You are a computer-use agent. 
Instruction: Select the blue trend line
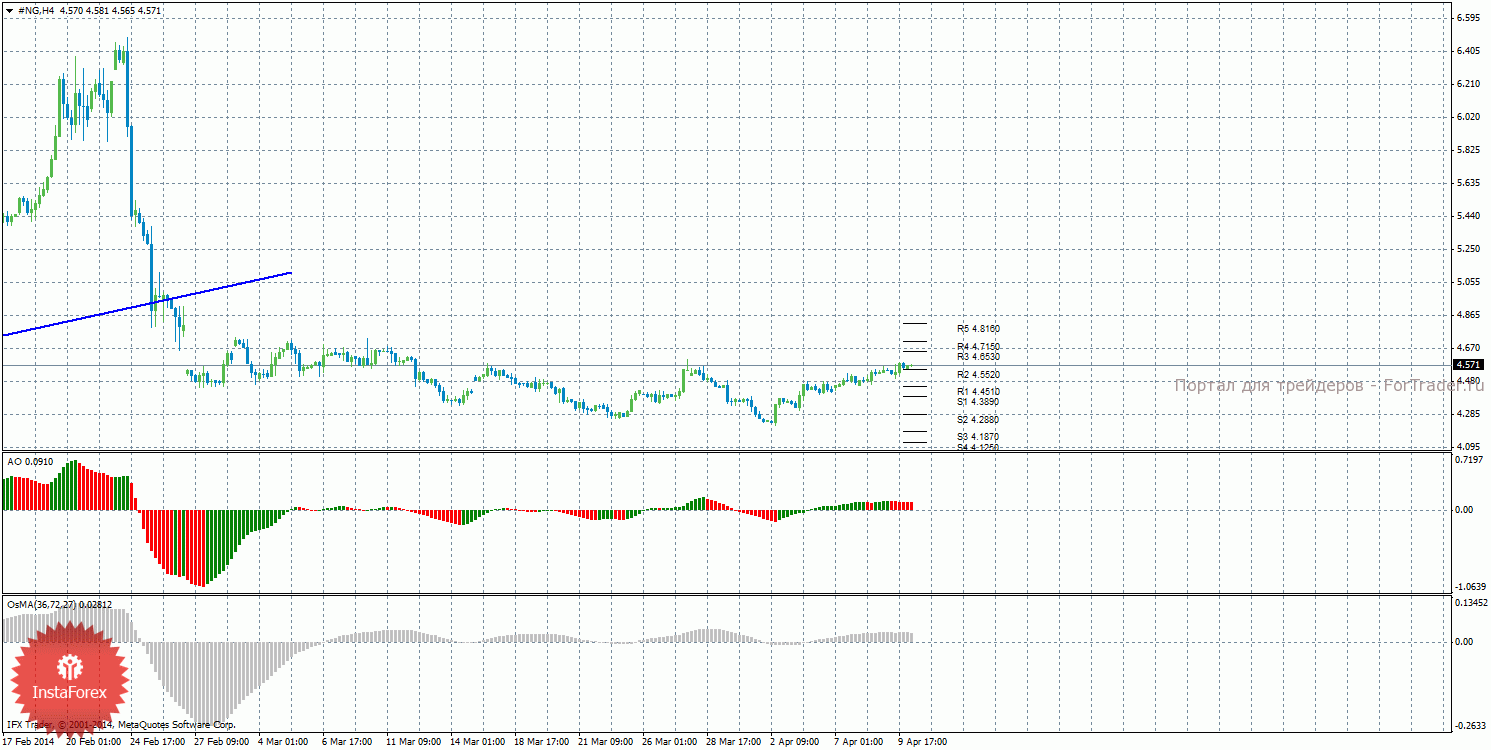click(x=150, y=303)
